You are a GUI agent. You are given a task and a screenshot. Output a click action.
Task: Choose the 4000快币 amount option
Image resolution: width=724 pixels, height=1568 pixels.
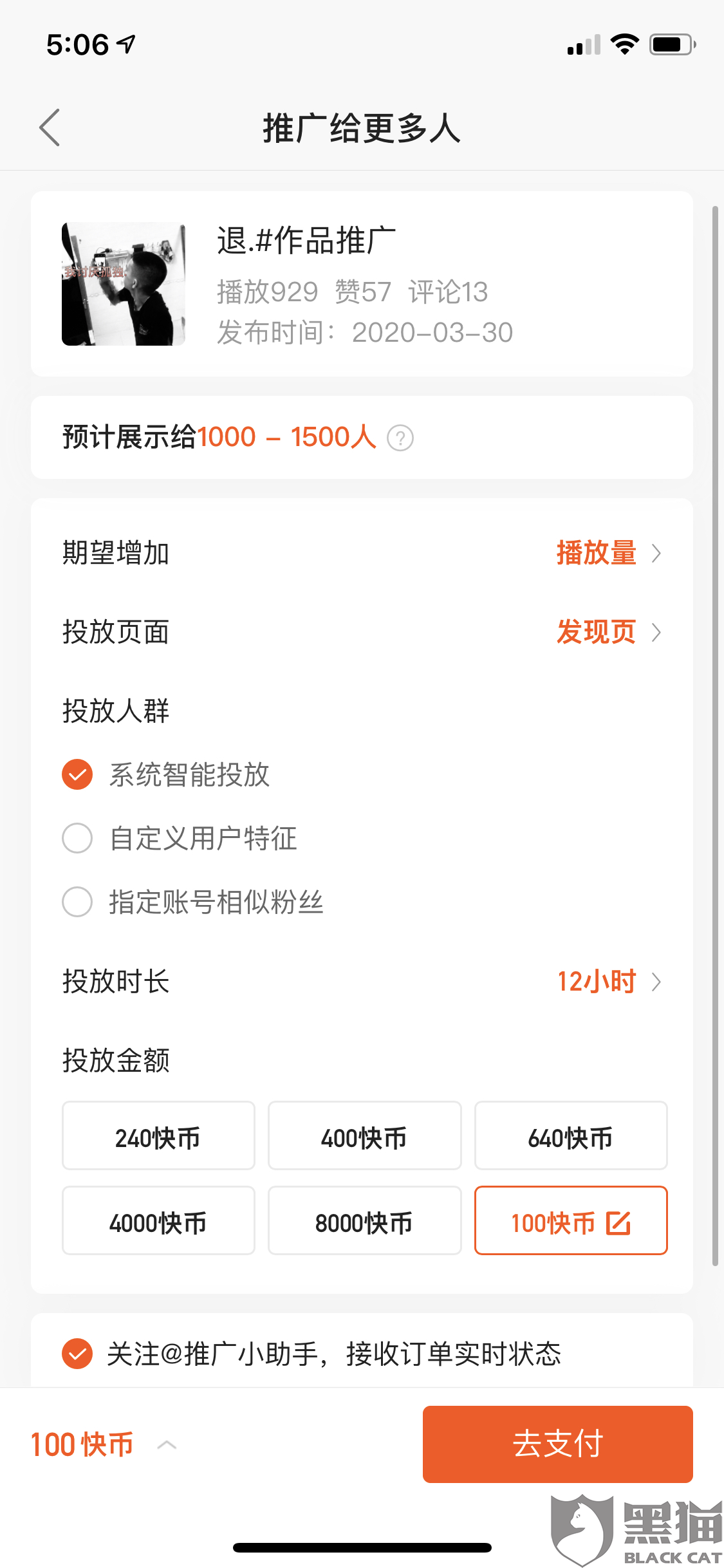pyautogui.click(x=158, y=1221)
